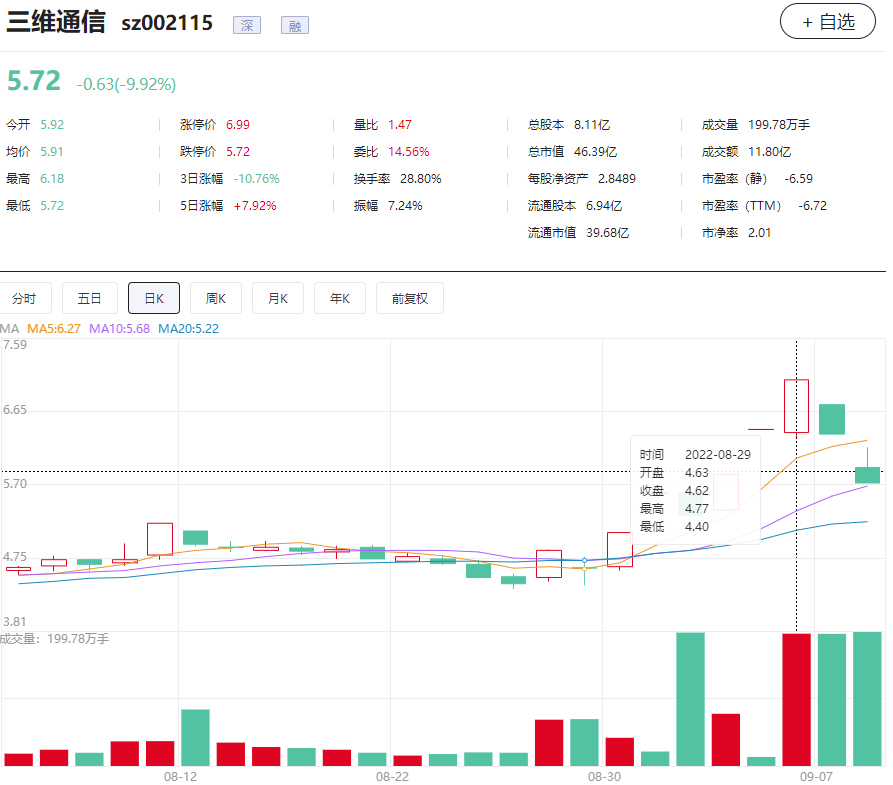Show the 月K chart tab

[278, 298]
